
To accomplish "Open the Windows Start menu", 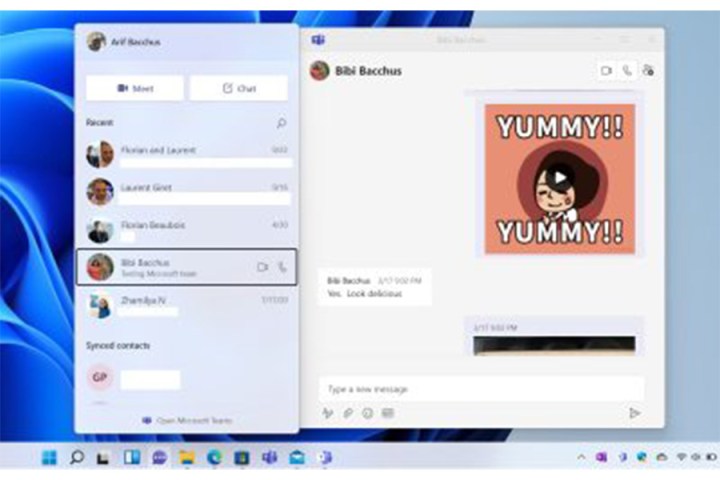I will tap(49, 457).
